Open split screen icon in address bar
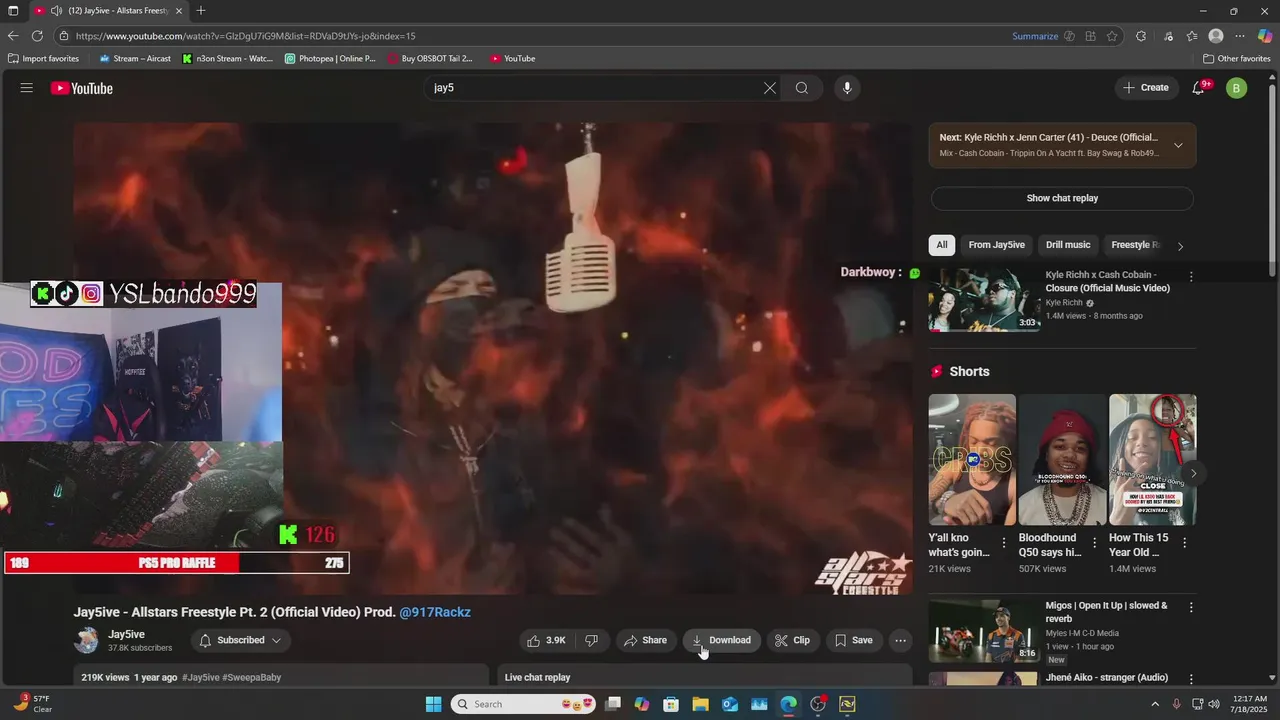The image size is (1280, 720). 1091,36
